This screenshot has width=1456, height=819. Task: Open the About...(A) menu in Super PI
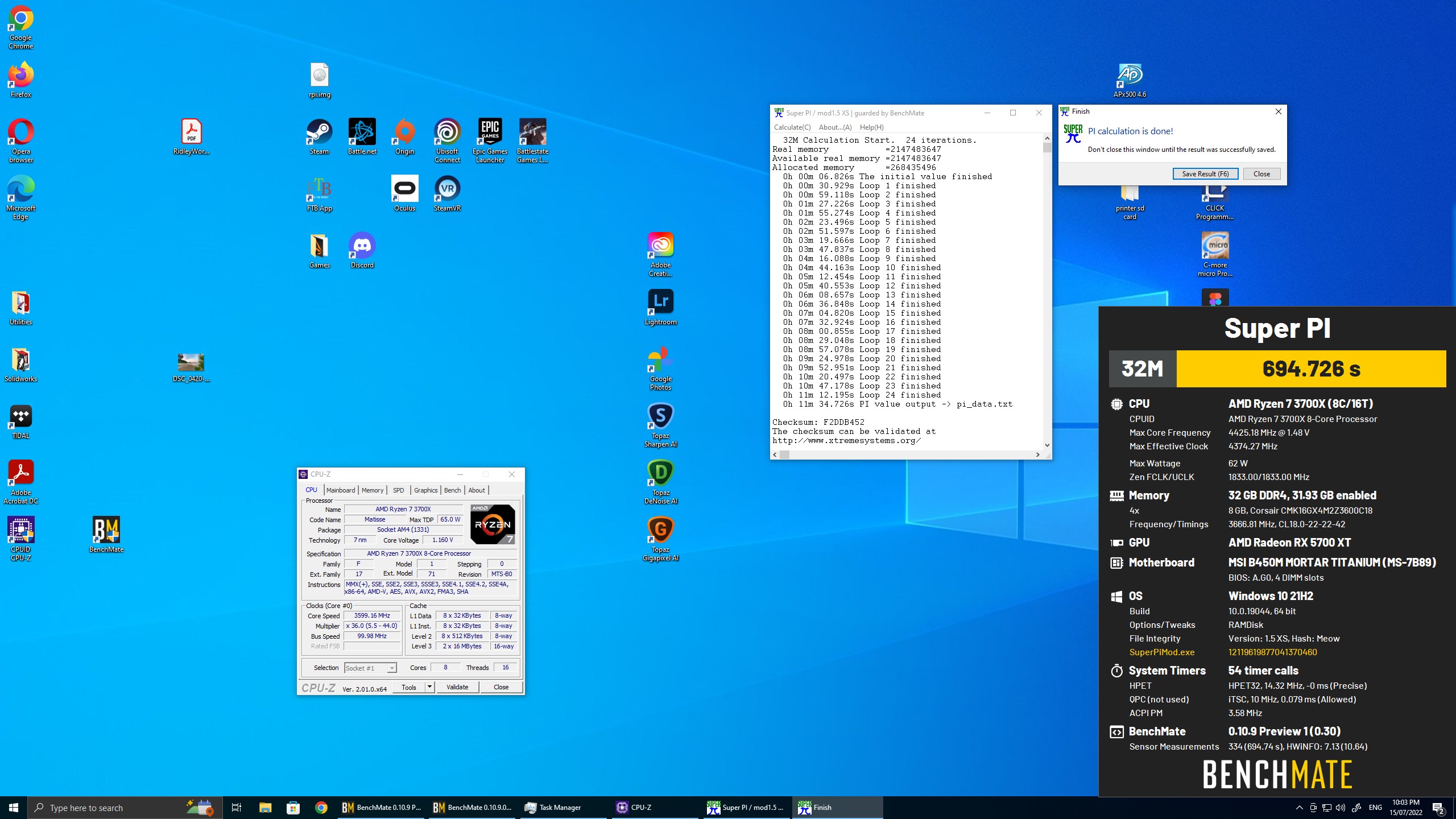click(835, 127)
